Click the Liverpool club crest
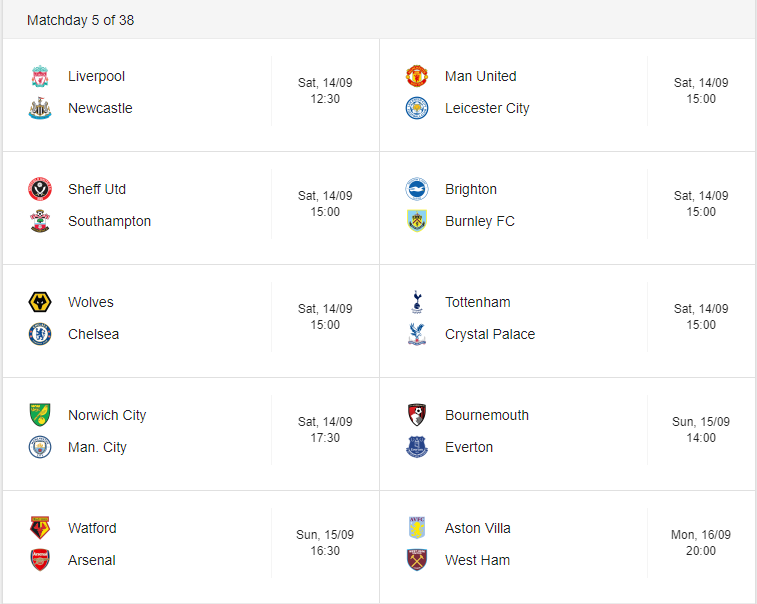 (40, 76)
